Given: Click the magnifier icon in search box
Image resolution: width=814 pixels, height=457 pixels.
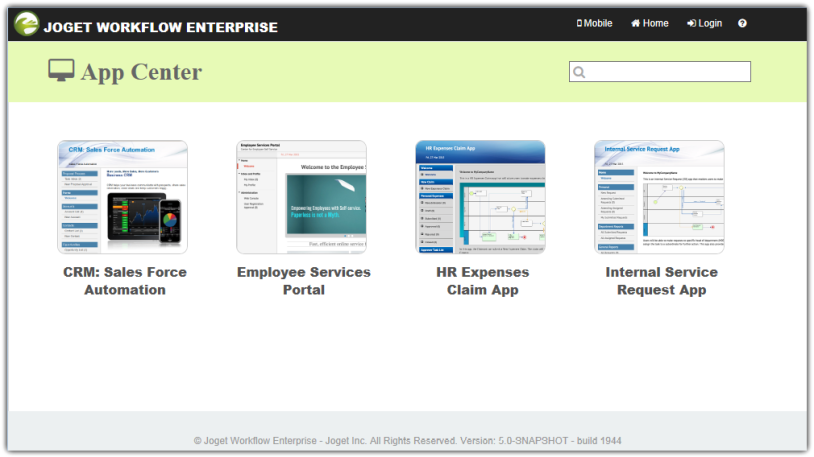Looking at the screenshot, I should 579,72.
